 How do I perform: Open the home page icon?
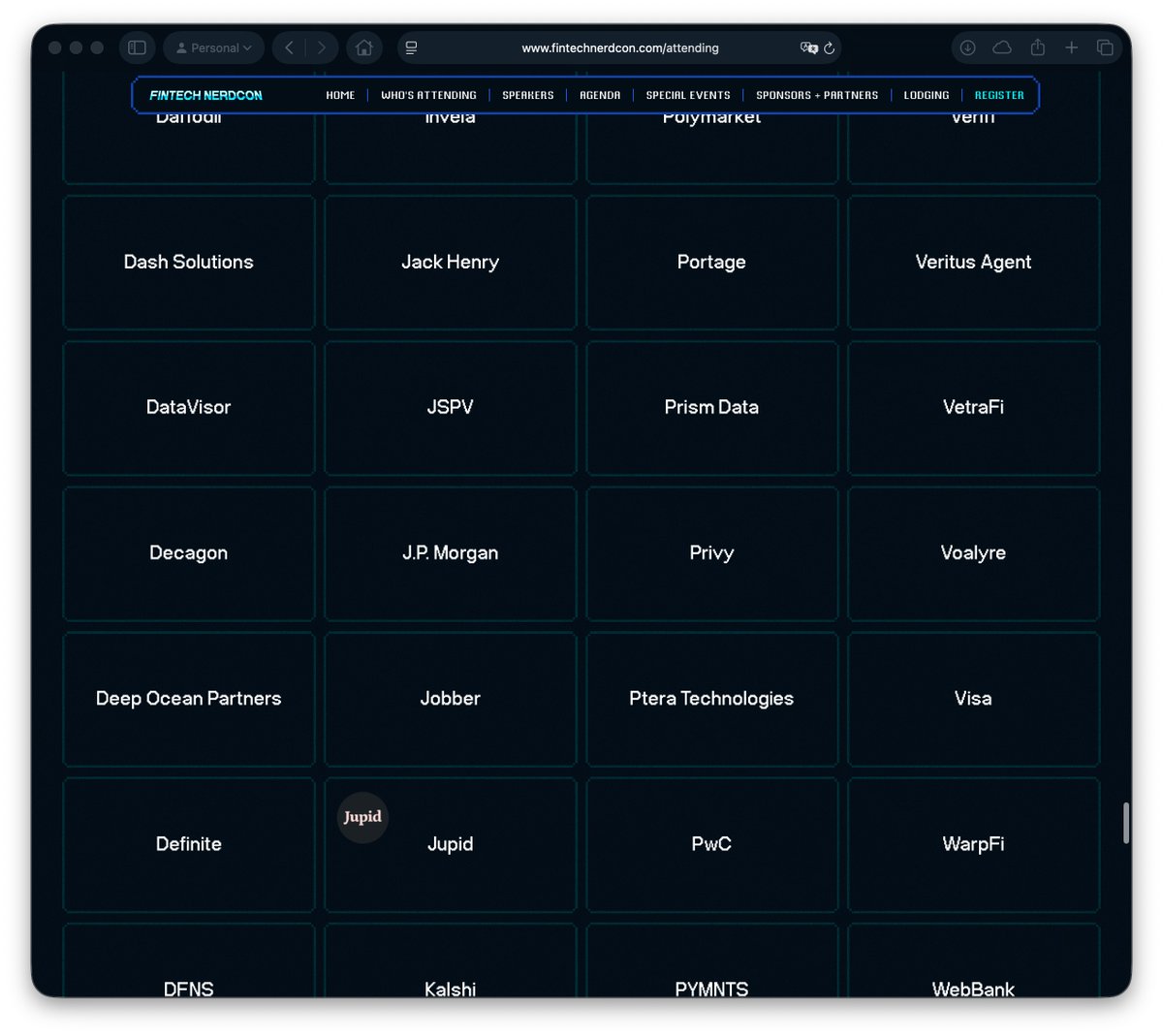pyautogui.click(x=364, y=47)
